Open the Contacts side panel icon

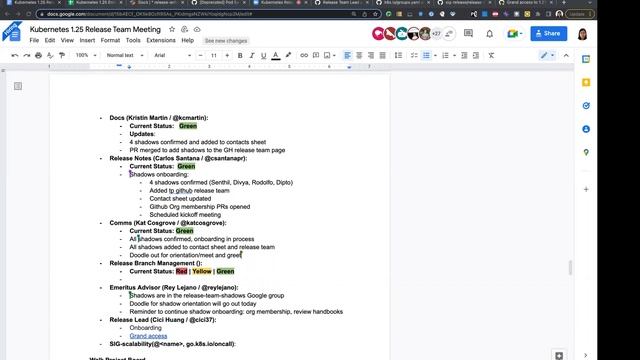586,129
